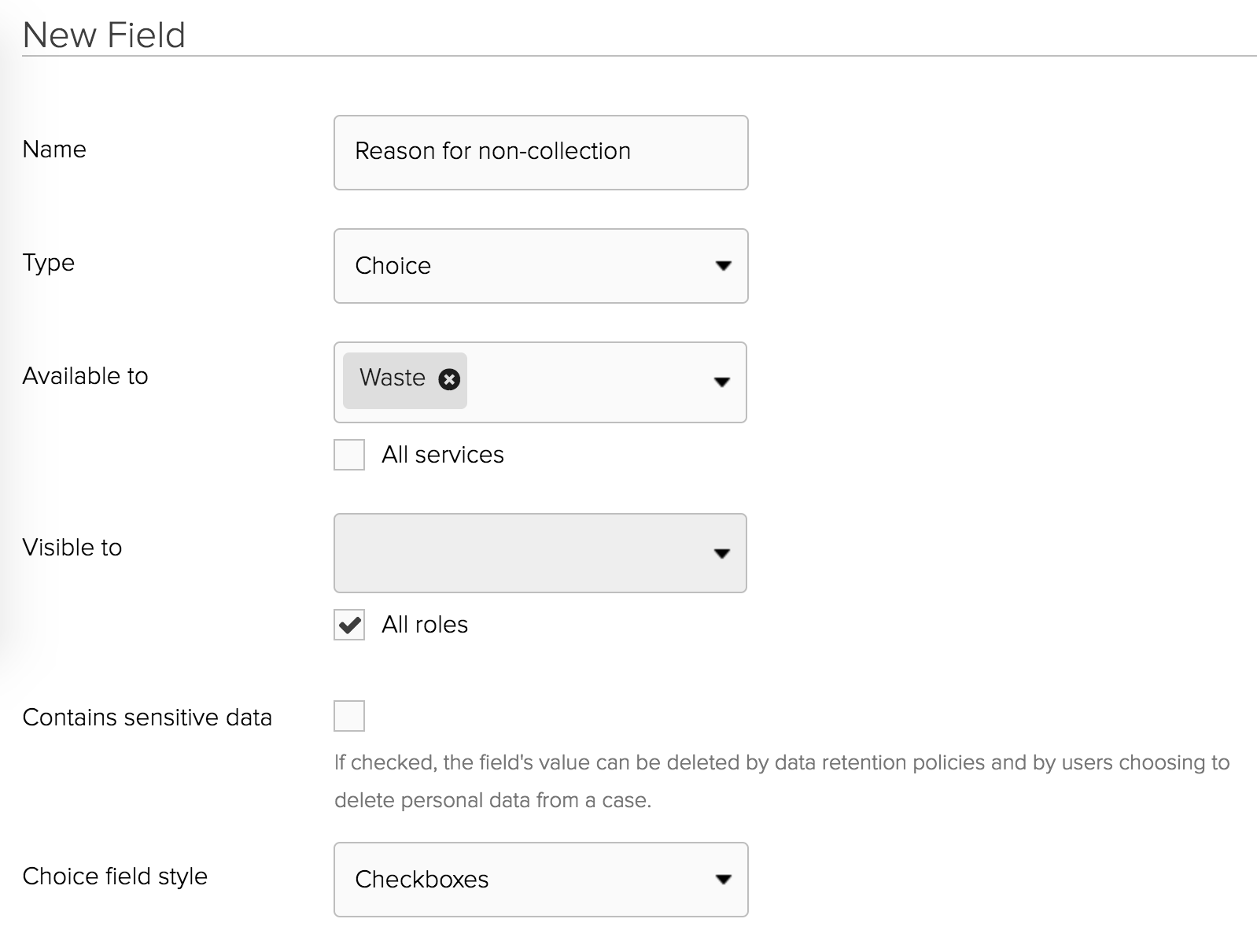Image resolution: width=1257 pixels, height=952 pixels.
Task: Open the Type dropdown showing Choice
Action: (540, 265)
